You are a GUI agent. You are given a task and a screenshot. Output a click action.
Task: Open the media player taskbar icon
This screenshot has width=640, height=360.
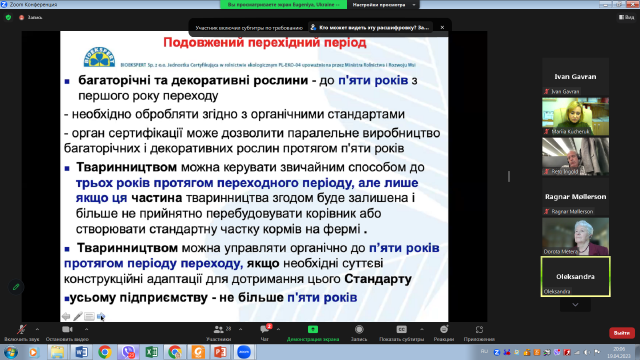coord(33,352)
